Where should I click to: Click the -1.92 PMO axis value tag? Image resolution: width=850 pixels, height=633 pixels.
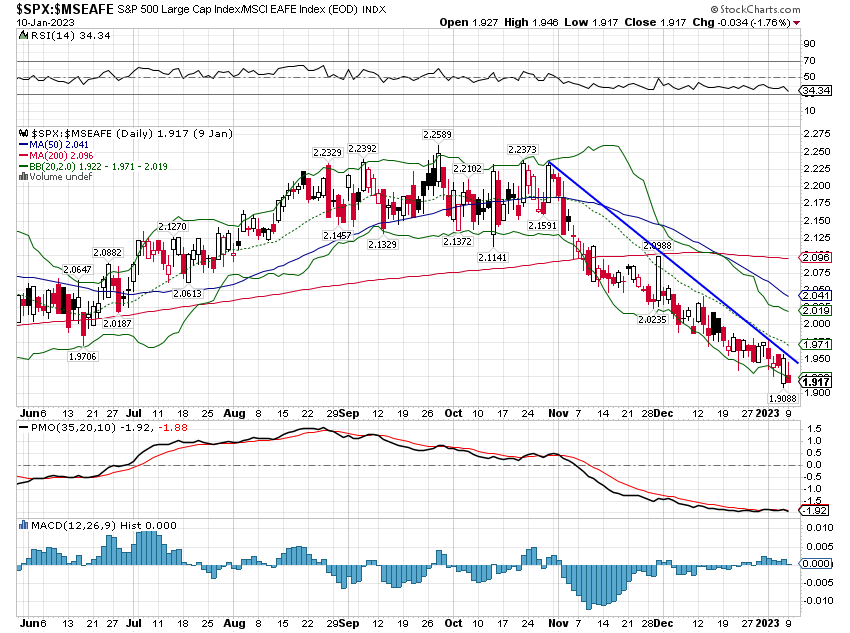815,511
